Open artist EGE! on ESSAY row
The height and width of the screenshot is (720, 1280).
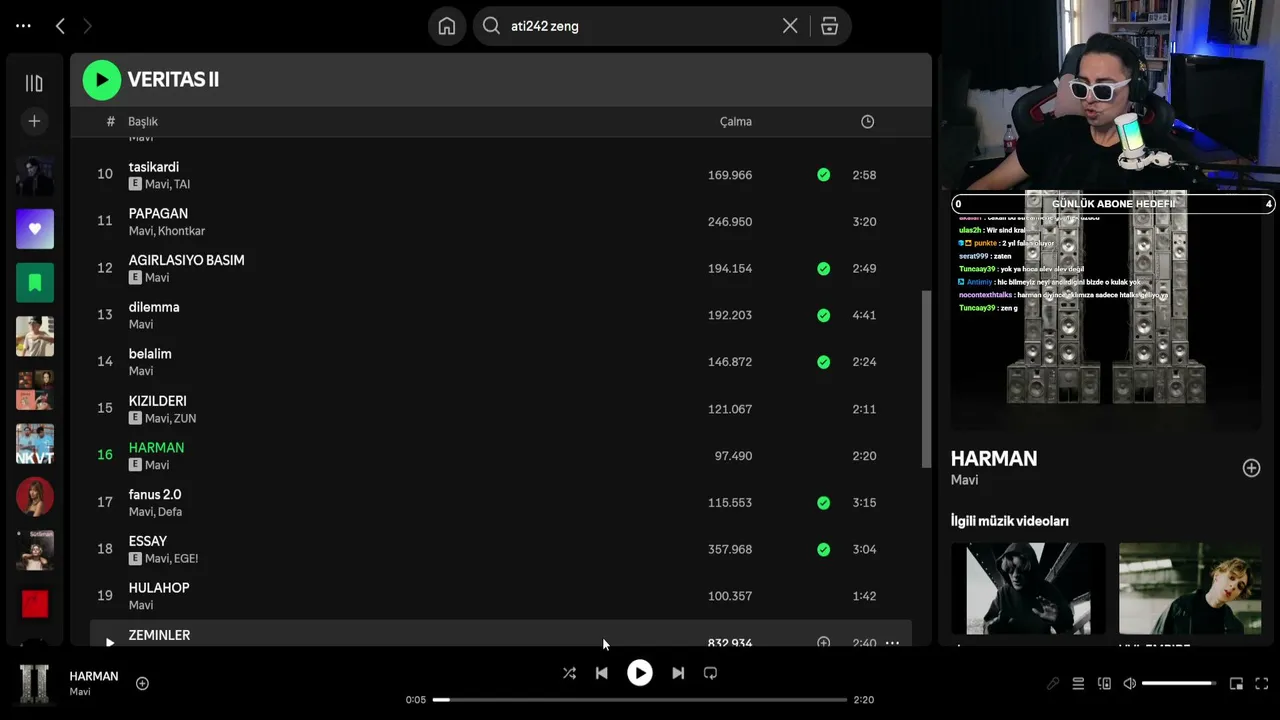[186, 559]
